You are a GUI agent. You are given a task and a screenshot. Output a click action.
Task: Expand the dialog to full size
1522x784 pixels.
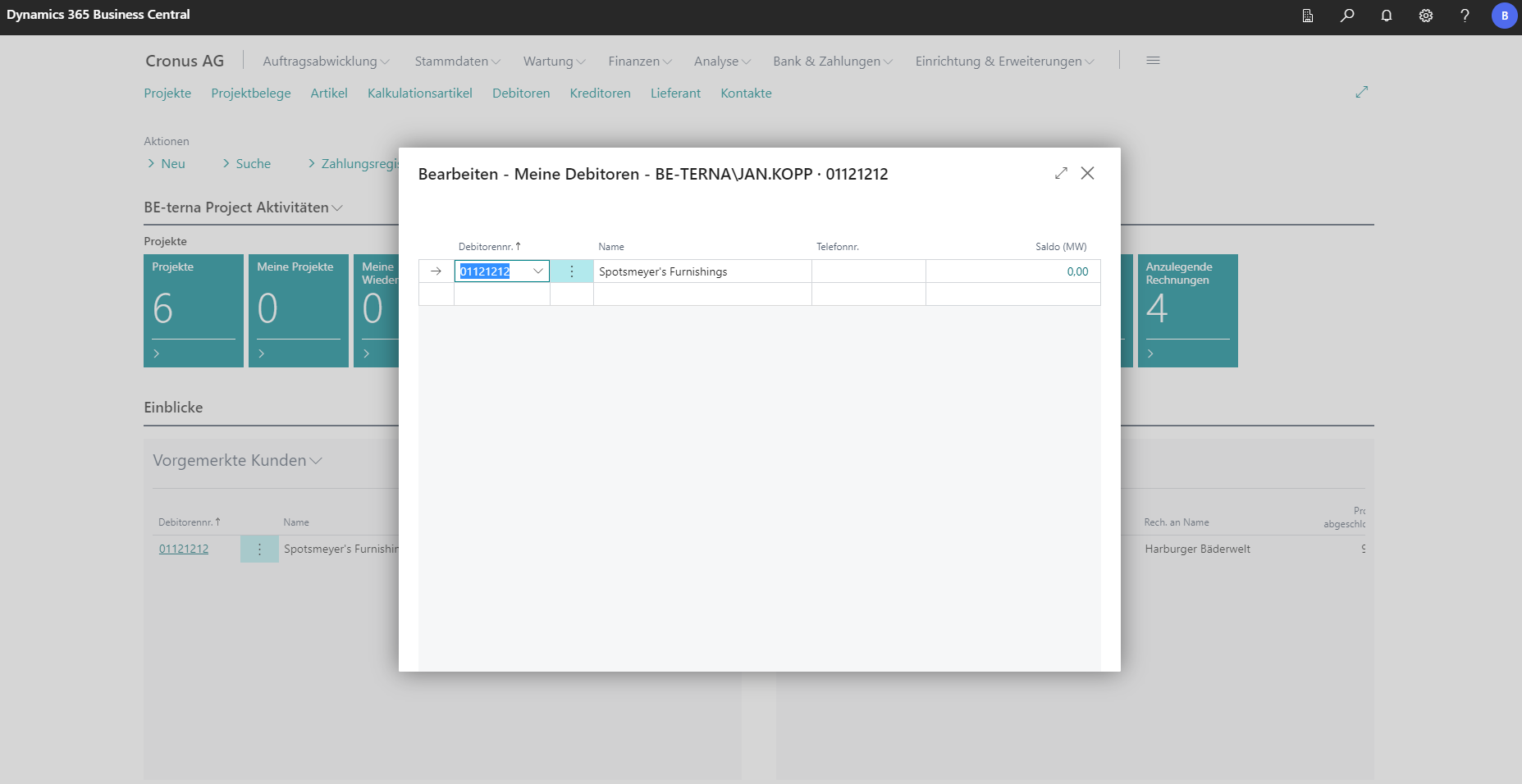click(x=1061, y=173)
